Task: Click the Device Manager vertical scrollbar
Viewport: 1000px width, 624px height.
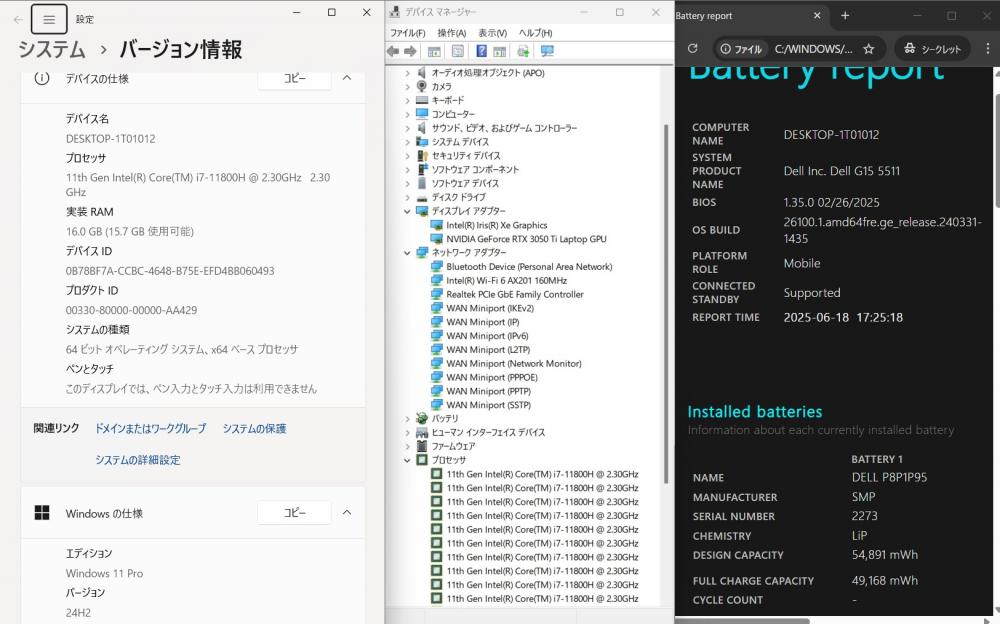Action: pyautogui.click(x=667, y=303)
